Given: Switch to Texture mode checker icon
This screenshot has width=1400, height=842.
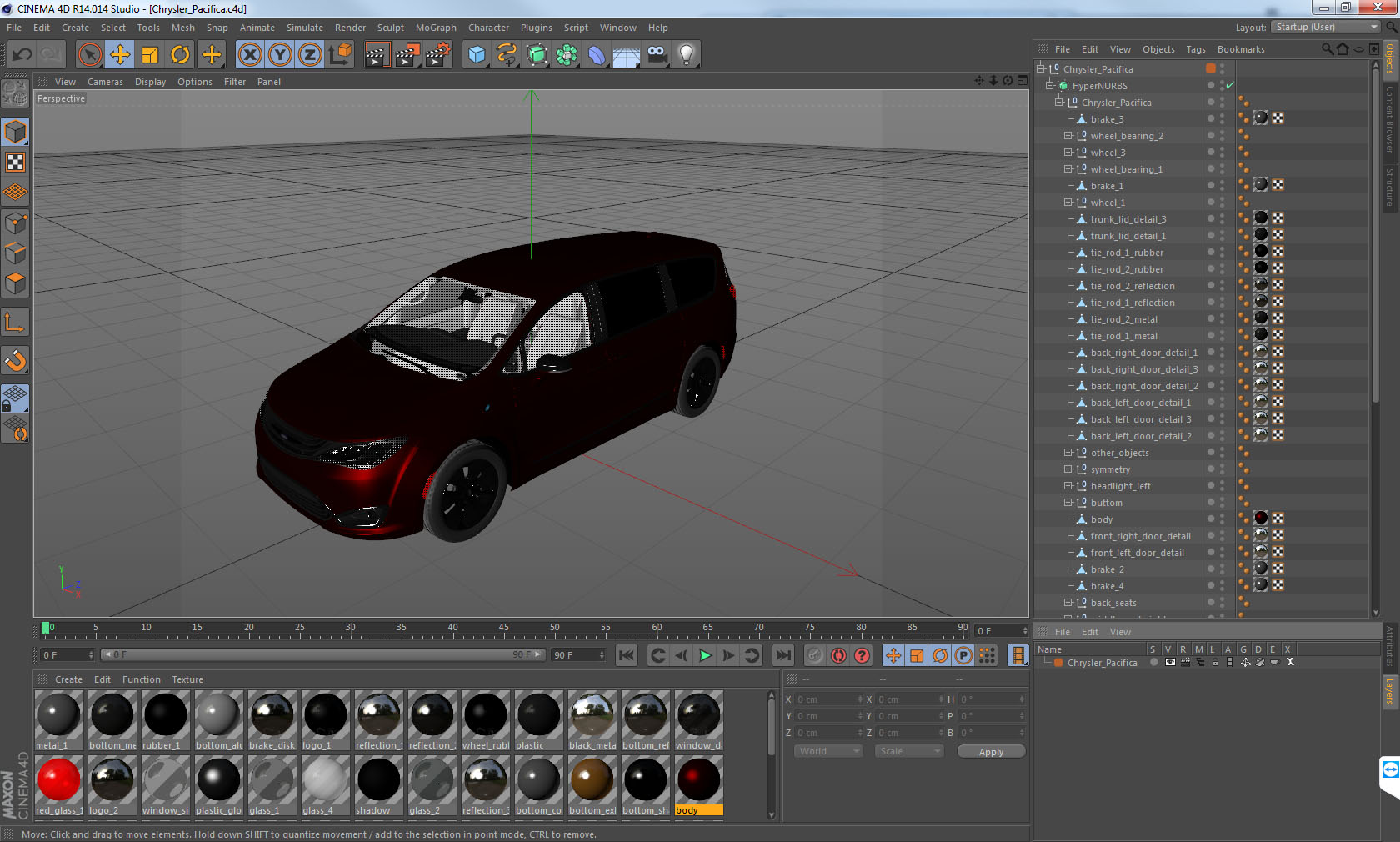Looking at the screenshot, I should click(16, 162).
